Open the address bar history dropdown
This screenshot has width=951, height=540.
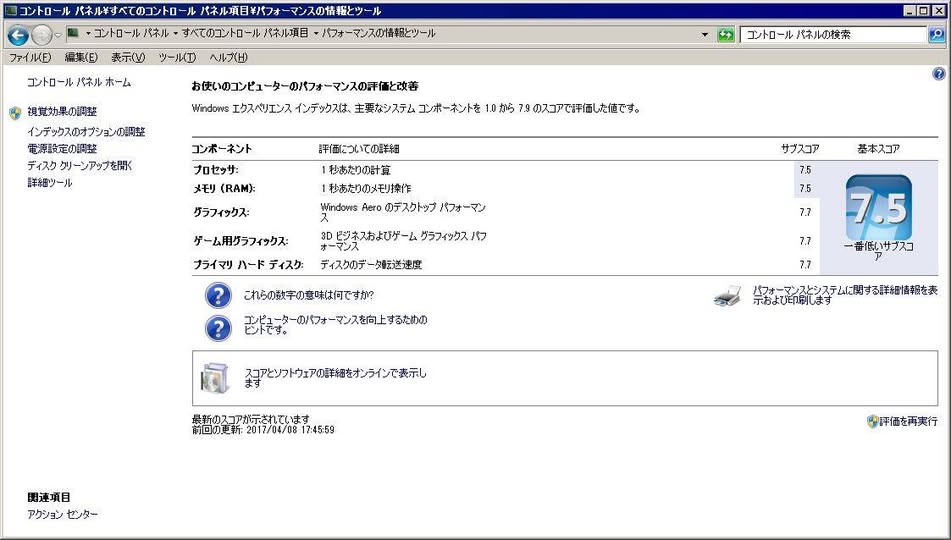tap(705, 35)
